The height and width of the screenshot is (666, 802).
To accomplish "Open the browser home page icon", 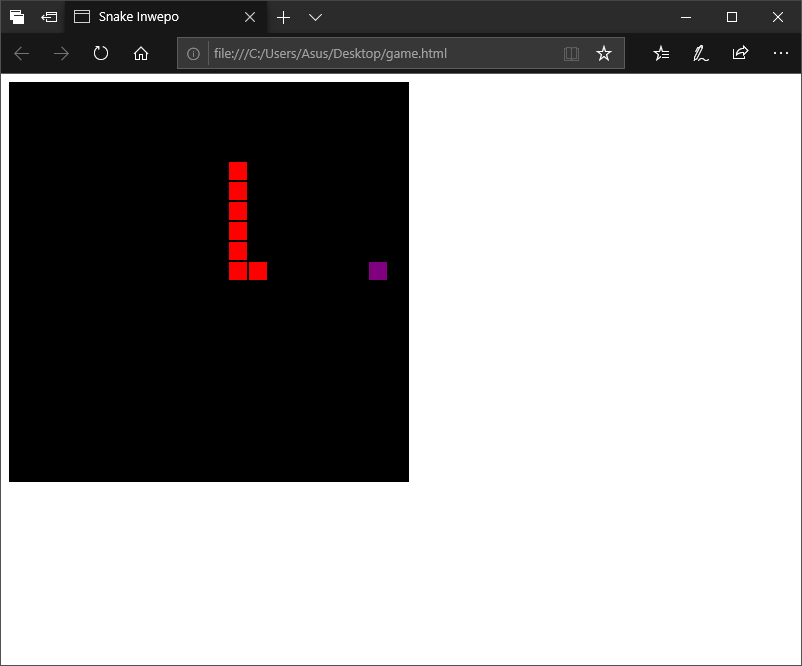I will [x=140, y=53].
